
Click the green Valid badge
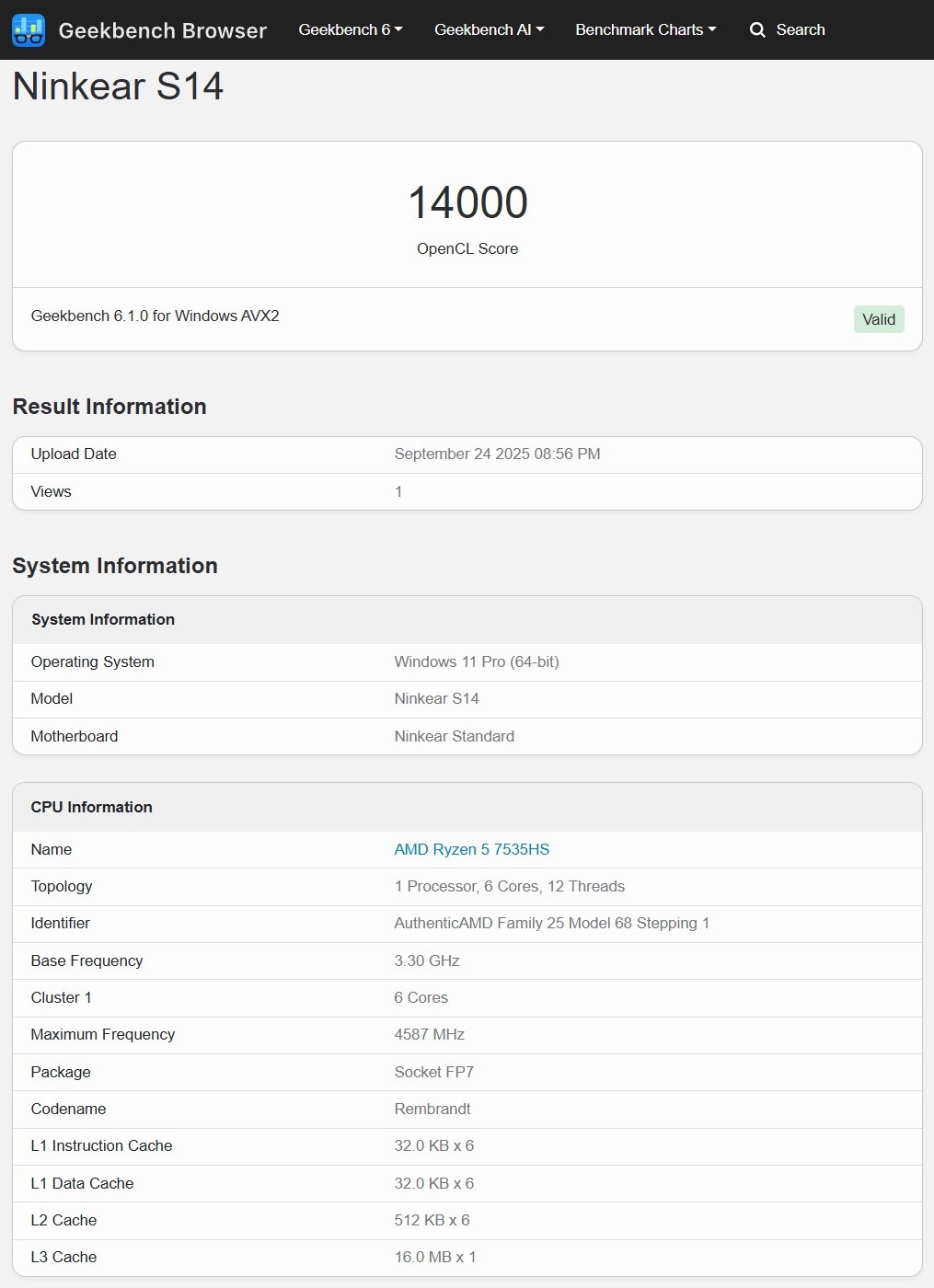(x=879, y=319)
